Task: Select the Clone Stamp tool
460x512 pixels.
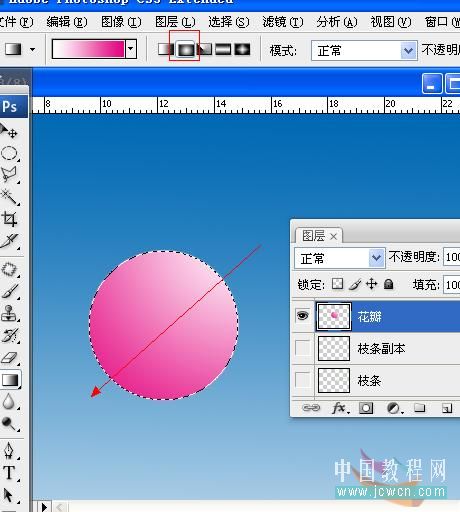Action: click(x=9, y=313)
